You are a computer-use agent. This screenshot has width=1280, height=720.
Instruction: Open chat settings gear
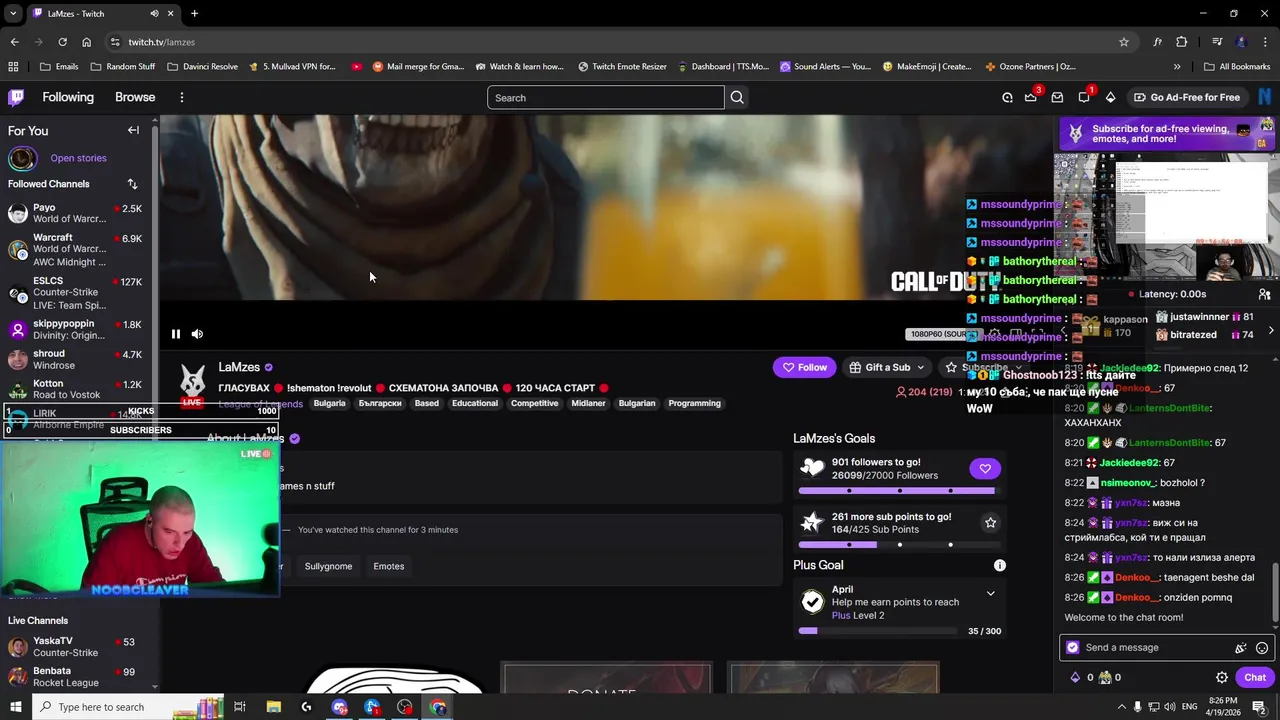coord(1222,677)
